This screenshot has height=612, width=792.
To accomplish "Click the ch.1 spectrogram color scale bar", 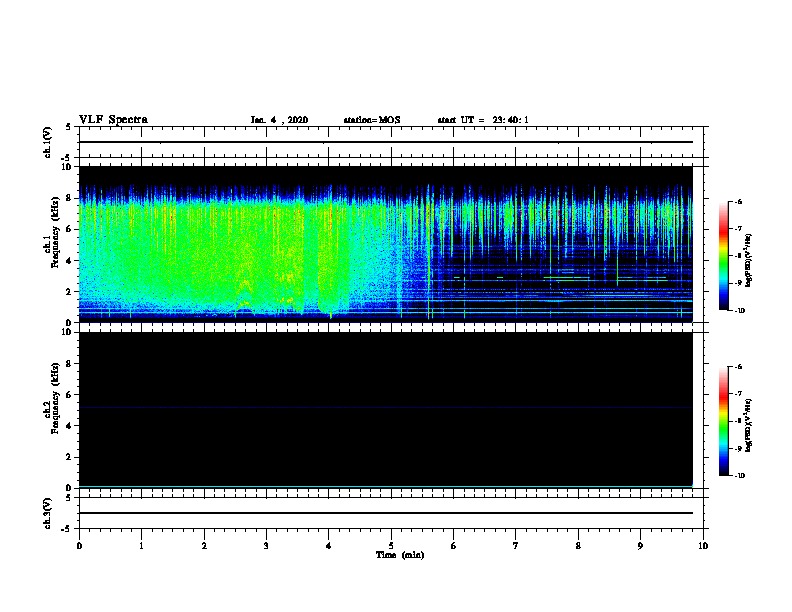I will 723,256.
